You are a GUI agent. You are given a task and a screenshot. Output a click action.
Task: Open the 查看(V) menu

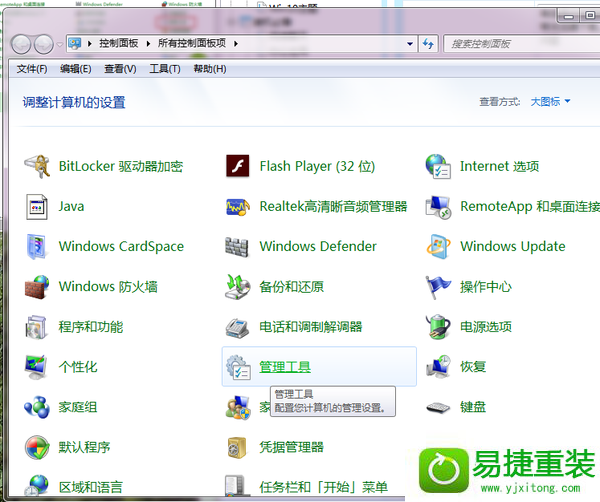120,69
